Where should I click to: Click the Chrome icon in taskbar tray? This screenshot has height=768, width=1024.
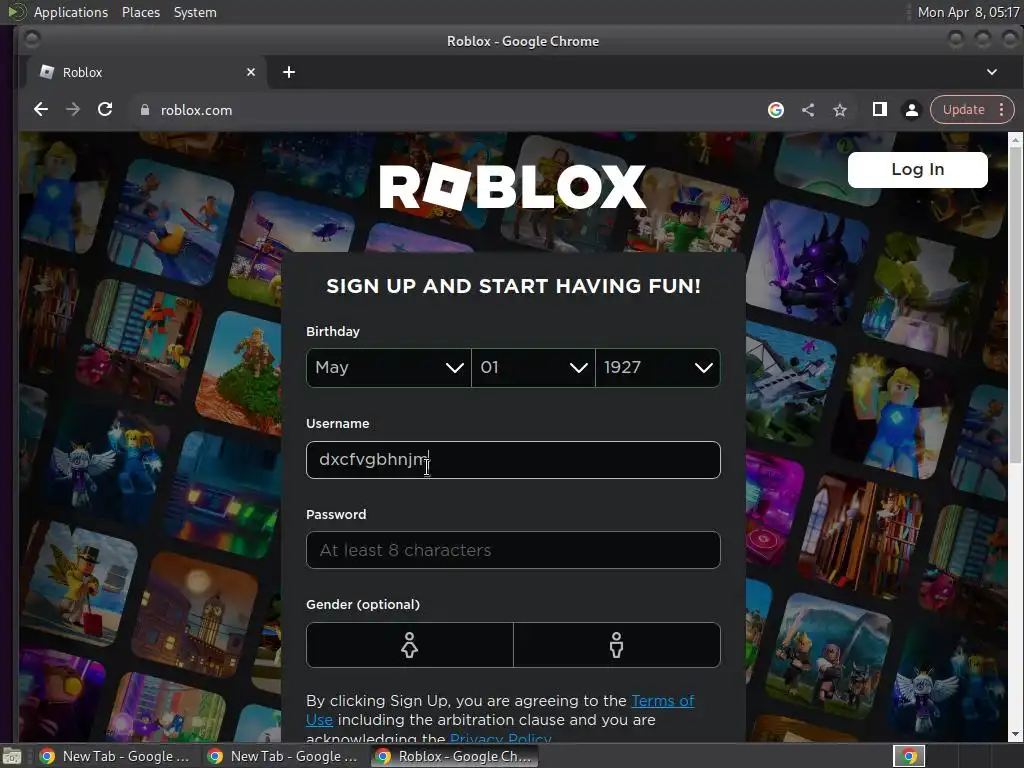[909, 756]
